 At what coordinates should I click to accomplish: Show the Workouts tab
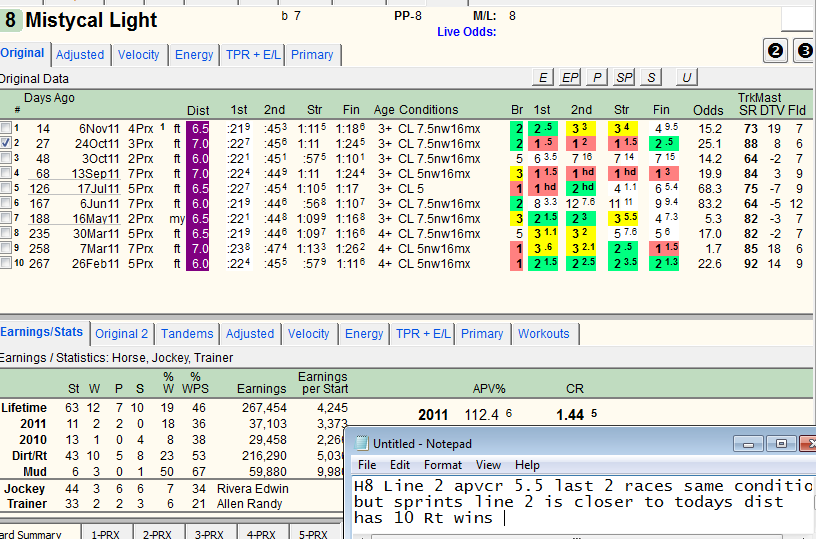coord(544,334)
